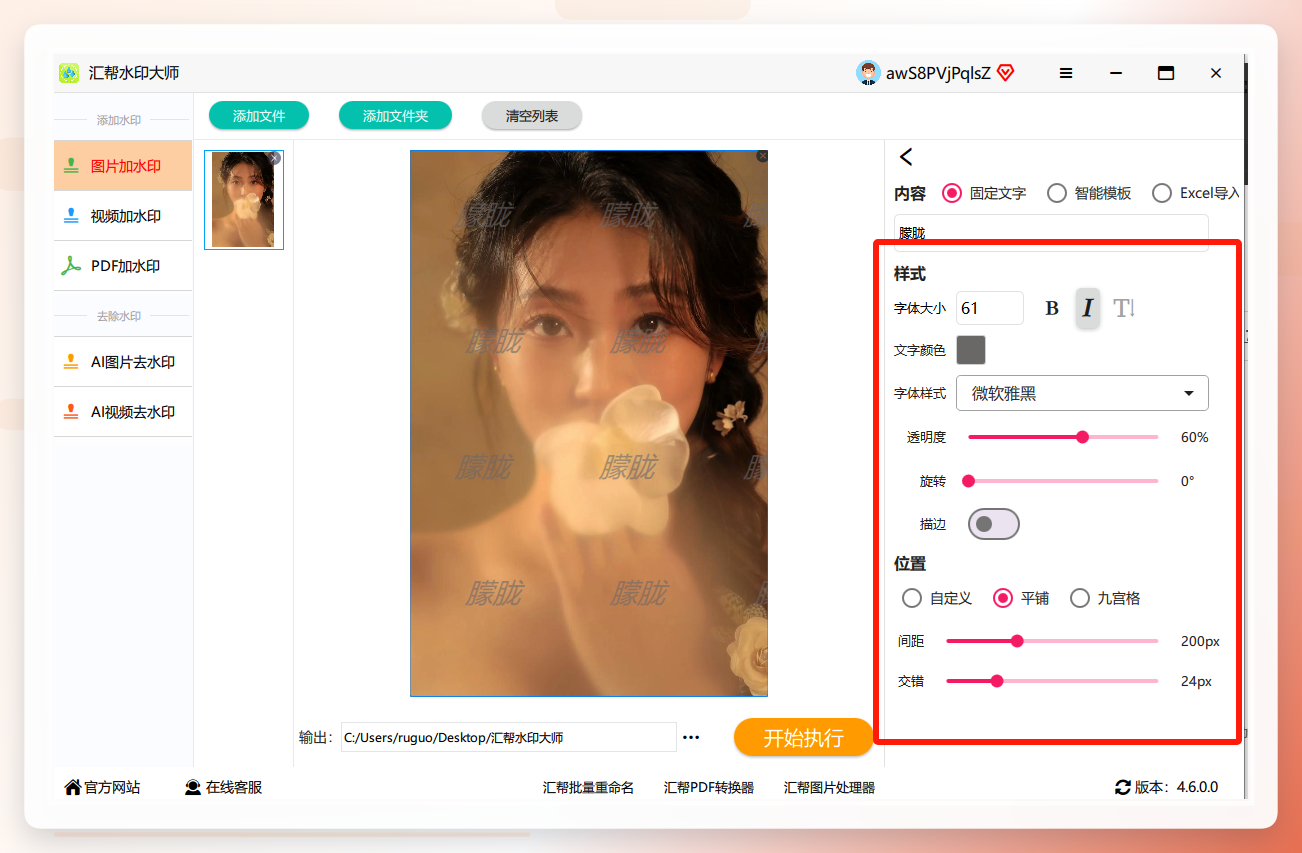Open the 汇帮PDF转换器 link
Screen dimensions: 1302x853
[709, 788]
